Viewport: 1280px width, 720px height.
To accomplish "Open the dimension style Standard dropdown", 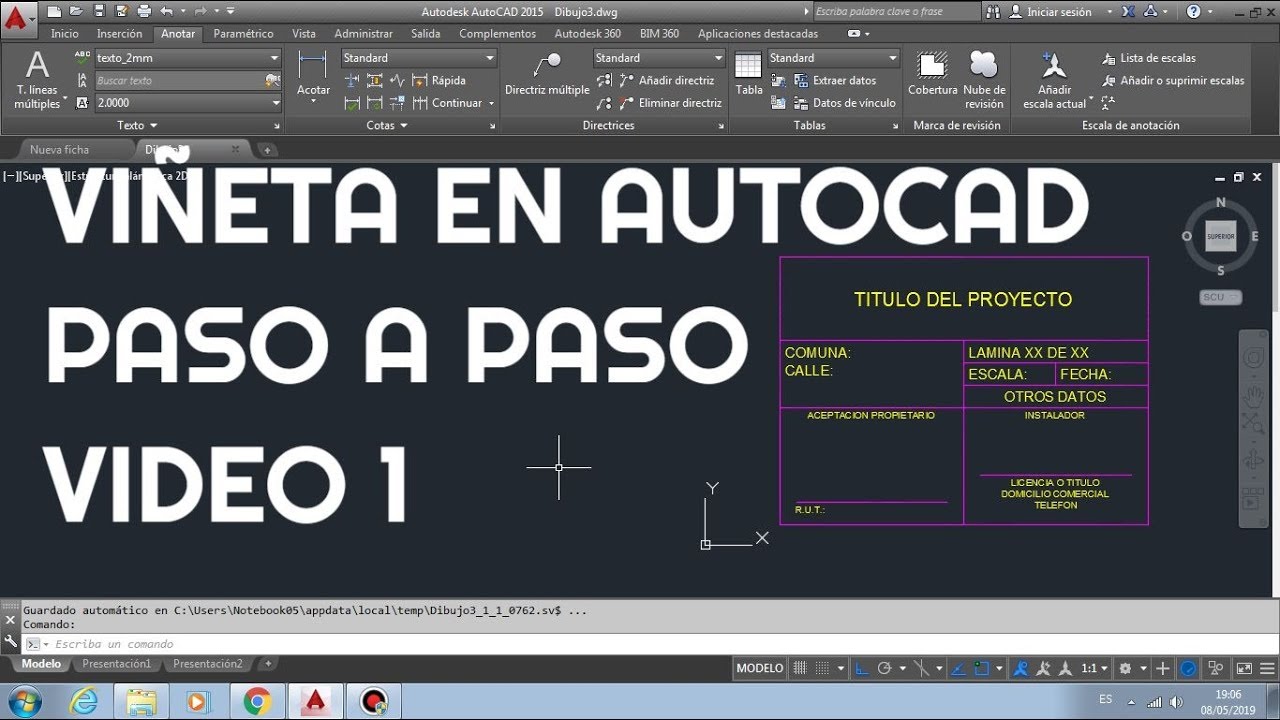I will coord(419,58).
